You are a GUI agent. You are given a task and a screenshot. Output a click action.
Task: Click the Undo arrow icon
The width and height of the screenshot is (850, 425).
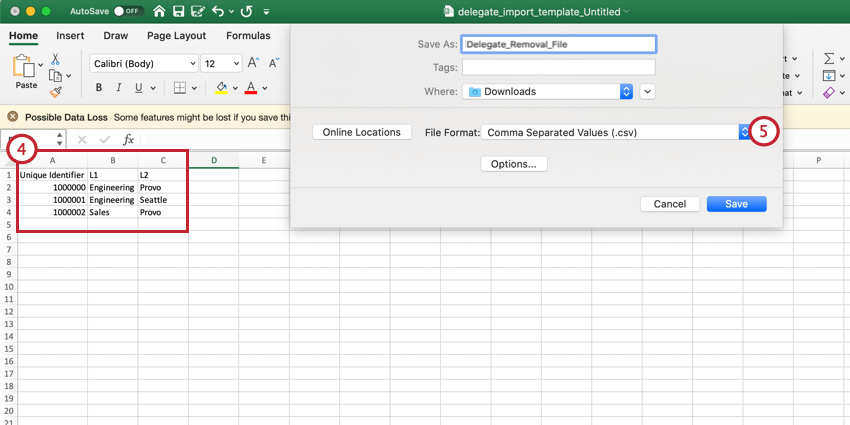pos(216,11)
